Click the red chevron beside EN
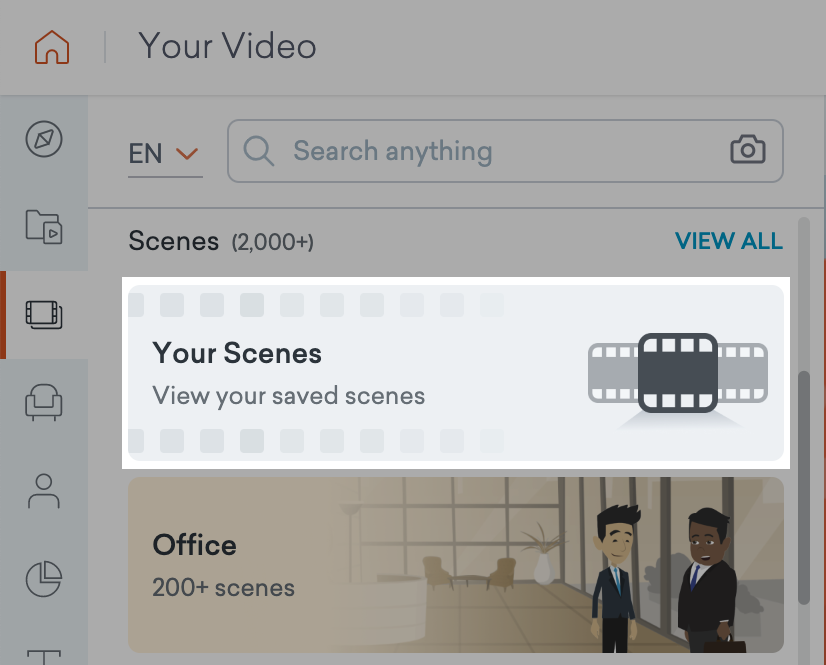The height and width of the screenshot is (665, 826). point(187,153)
